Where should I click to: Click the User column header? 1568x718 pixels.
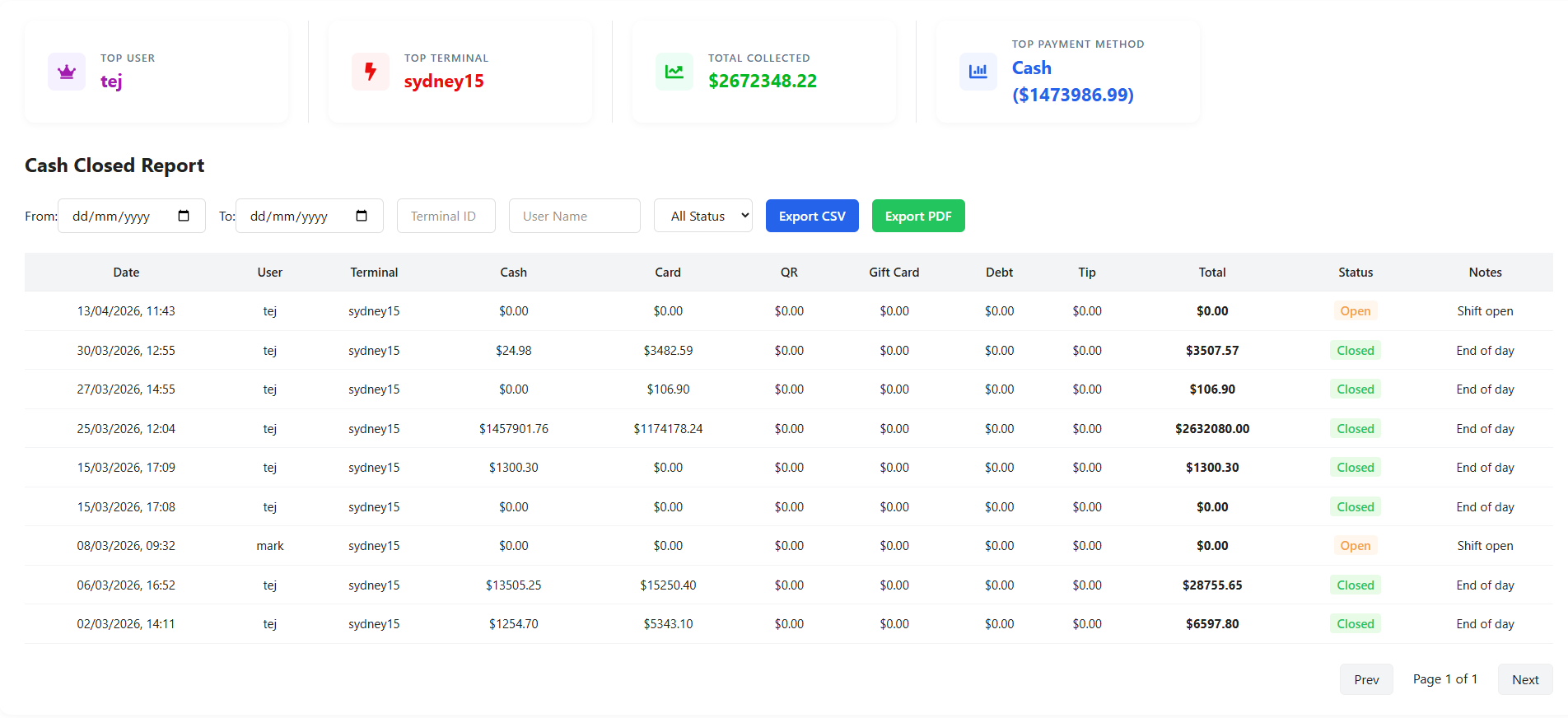[270, 273]
